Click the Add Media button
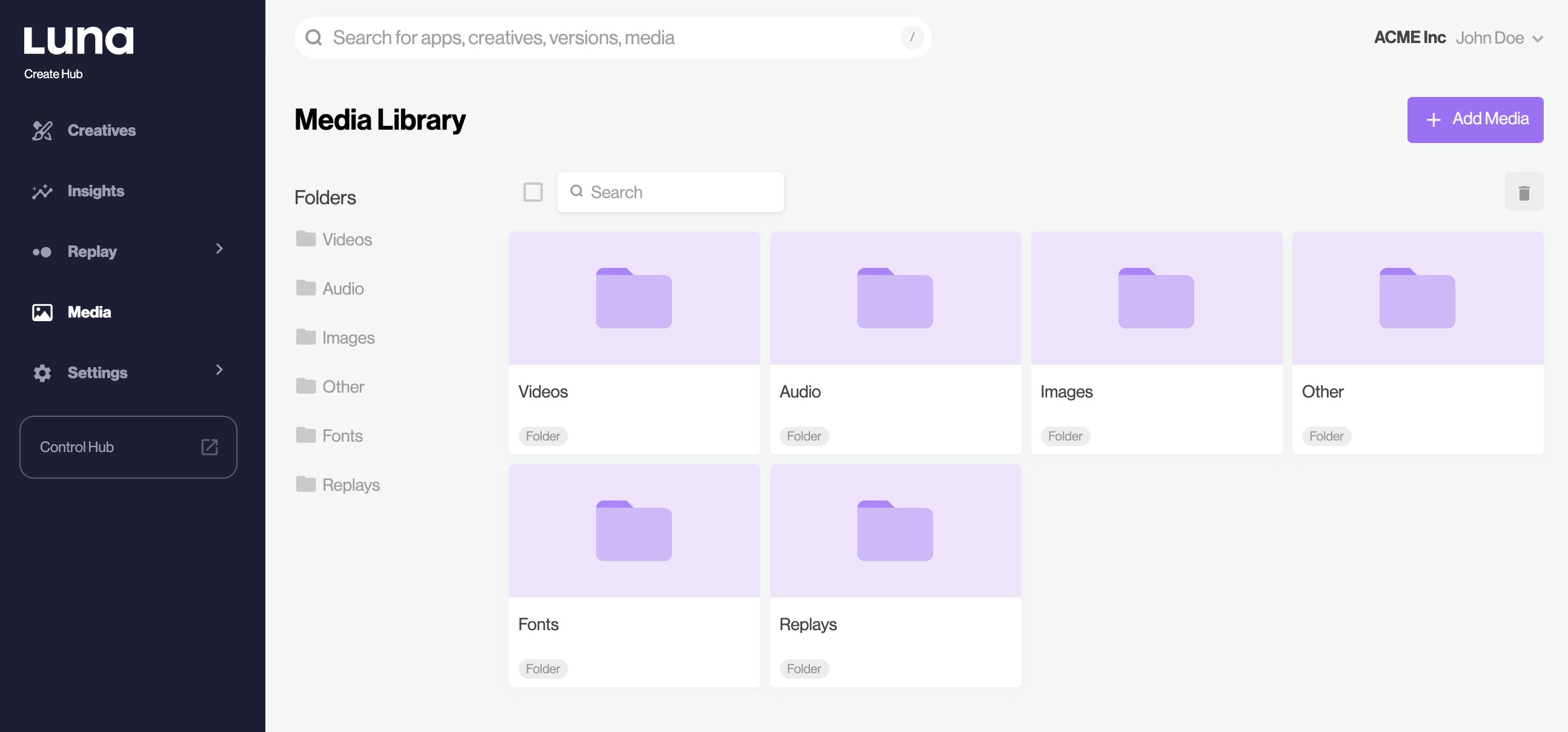 point(1475,120)
